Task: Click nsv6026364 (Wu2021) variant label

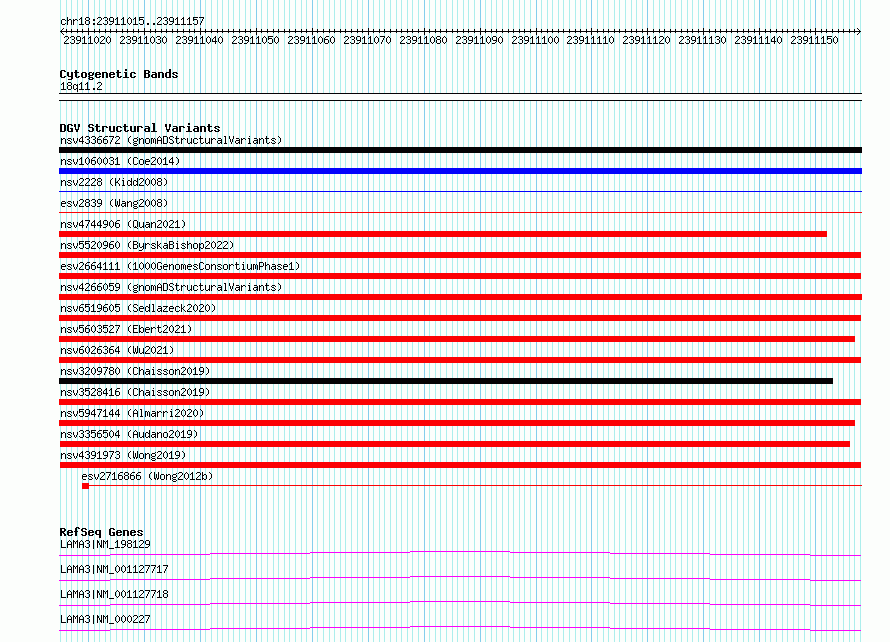Action: [117, 350]
